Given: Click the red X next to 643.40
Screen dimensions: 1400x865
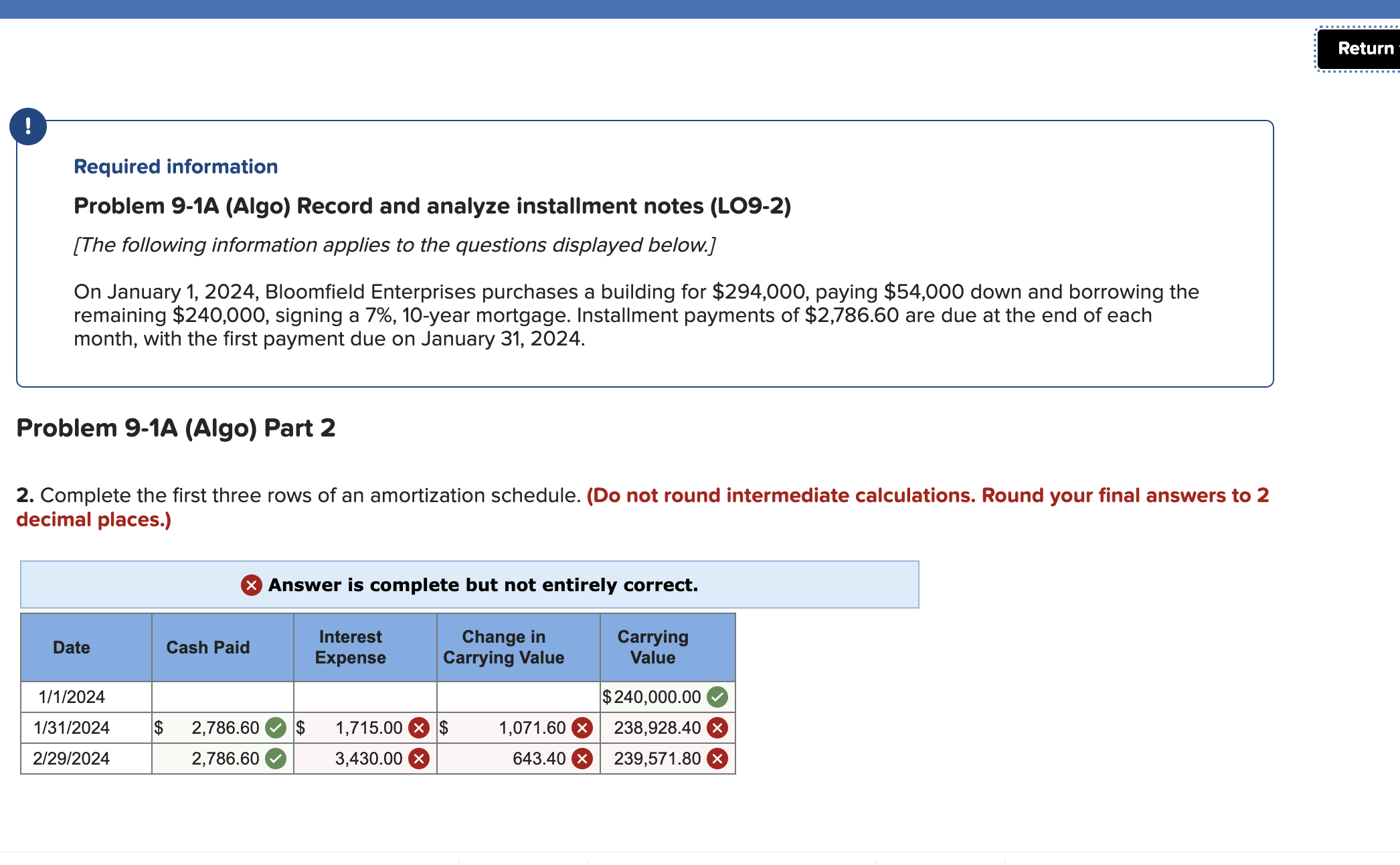Looking at the screenshot, I should pyautogui.click(x=581, y=759).
